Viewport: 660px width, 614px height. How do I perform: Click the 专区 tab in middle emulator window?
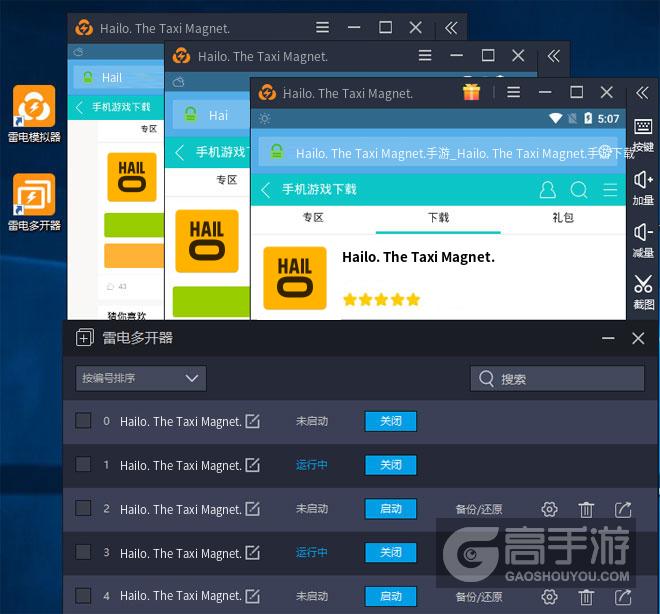click(x=226, y=180)
